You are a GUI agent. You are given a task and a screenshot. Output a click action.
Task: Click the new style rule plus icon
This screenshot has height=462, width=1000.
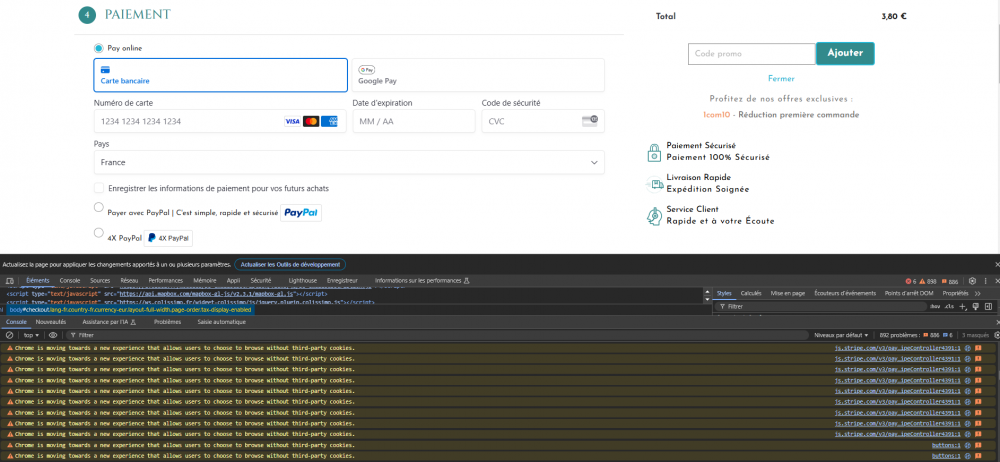click(962, 307)
